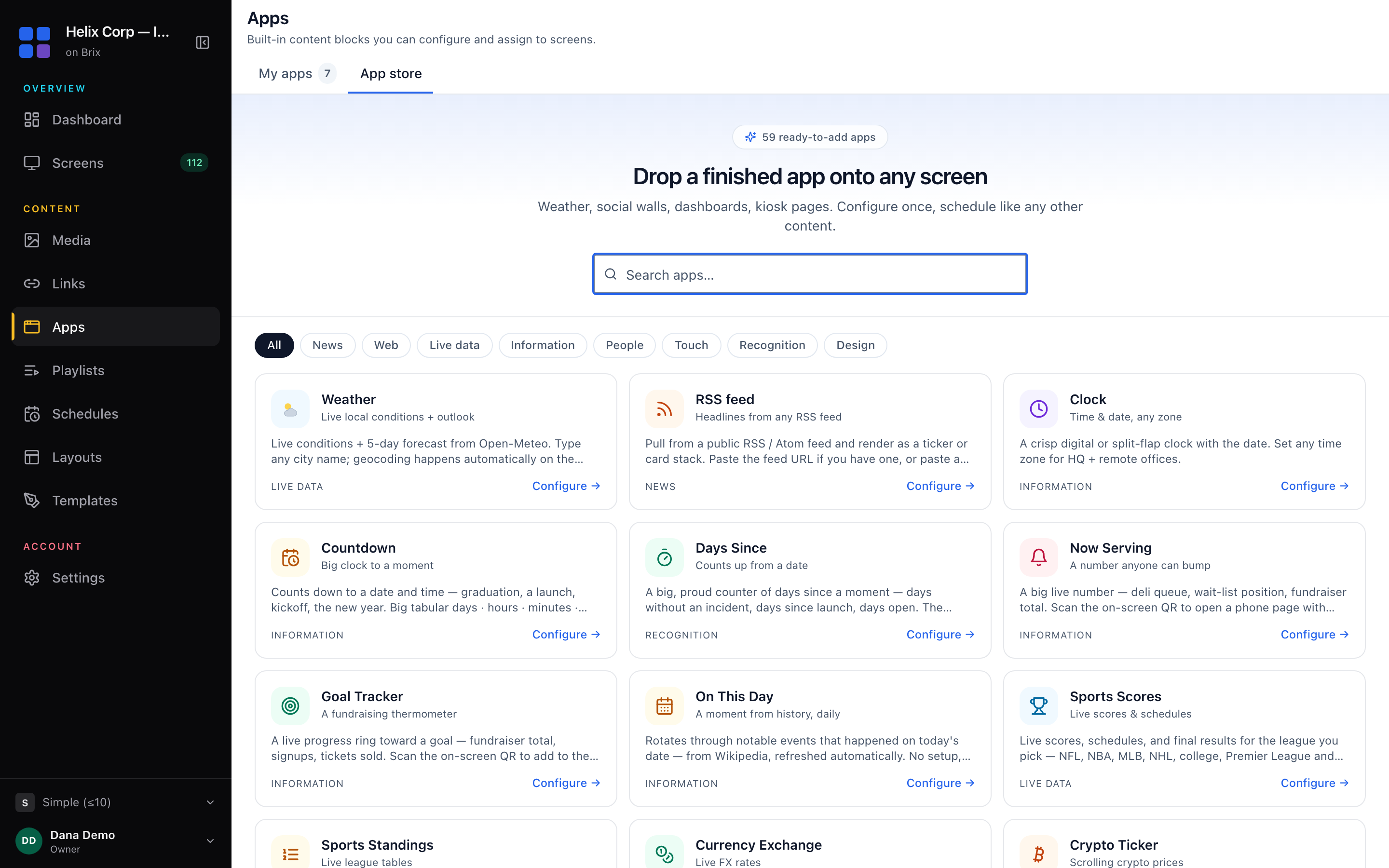Open the Dashboard icon in sidebar
Image resolution: width=1389 pixels, height=868 pixels.
tap(31, 120)
